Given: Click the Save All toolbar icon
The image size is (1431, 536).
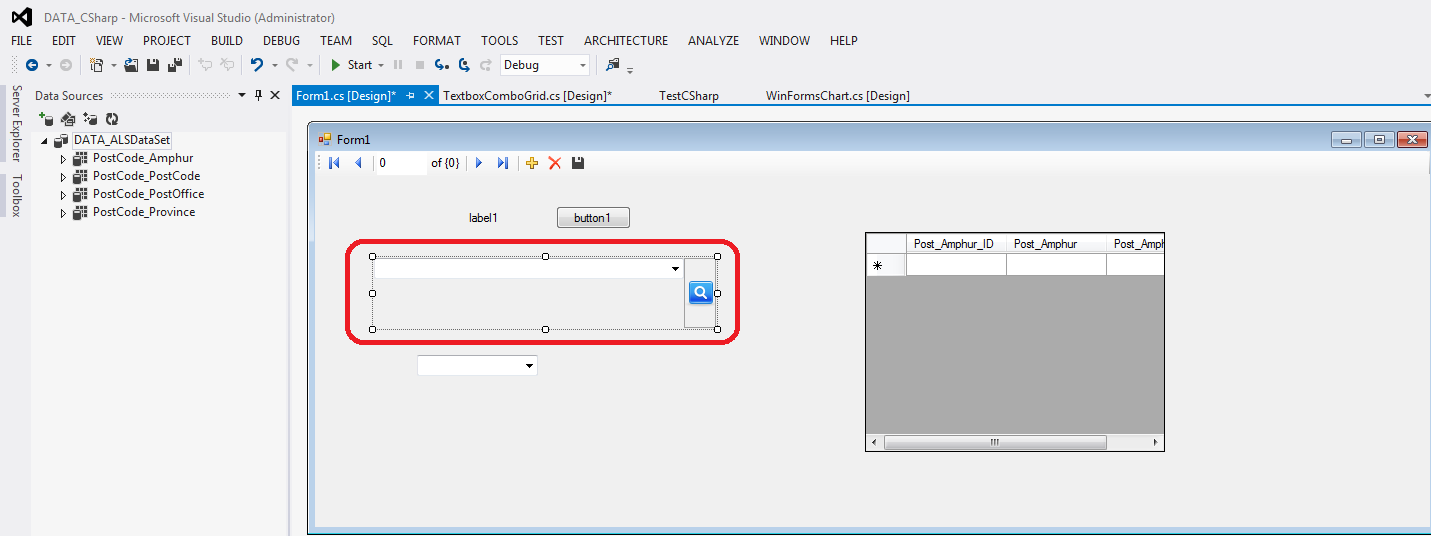Looking at the screenshot, I should (x=175, y=65).
